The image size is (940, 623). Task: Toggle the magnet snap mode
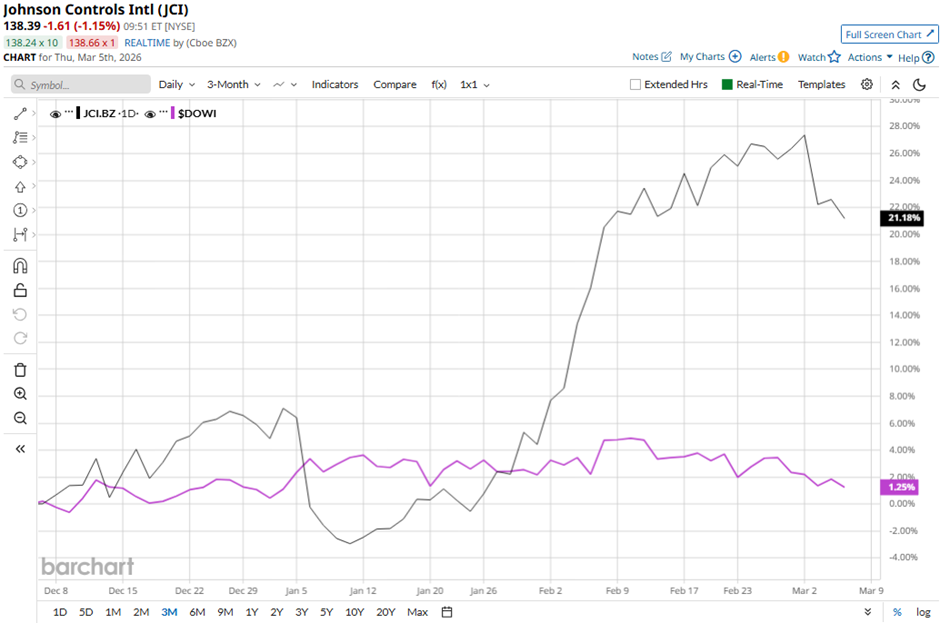coord(20,266)
